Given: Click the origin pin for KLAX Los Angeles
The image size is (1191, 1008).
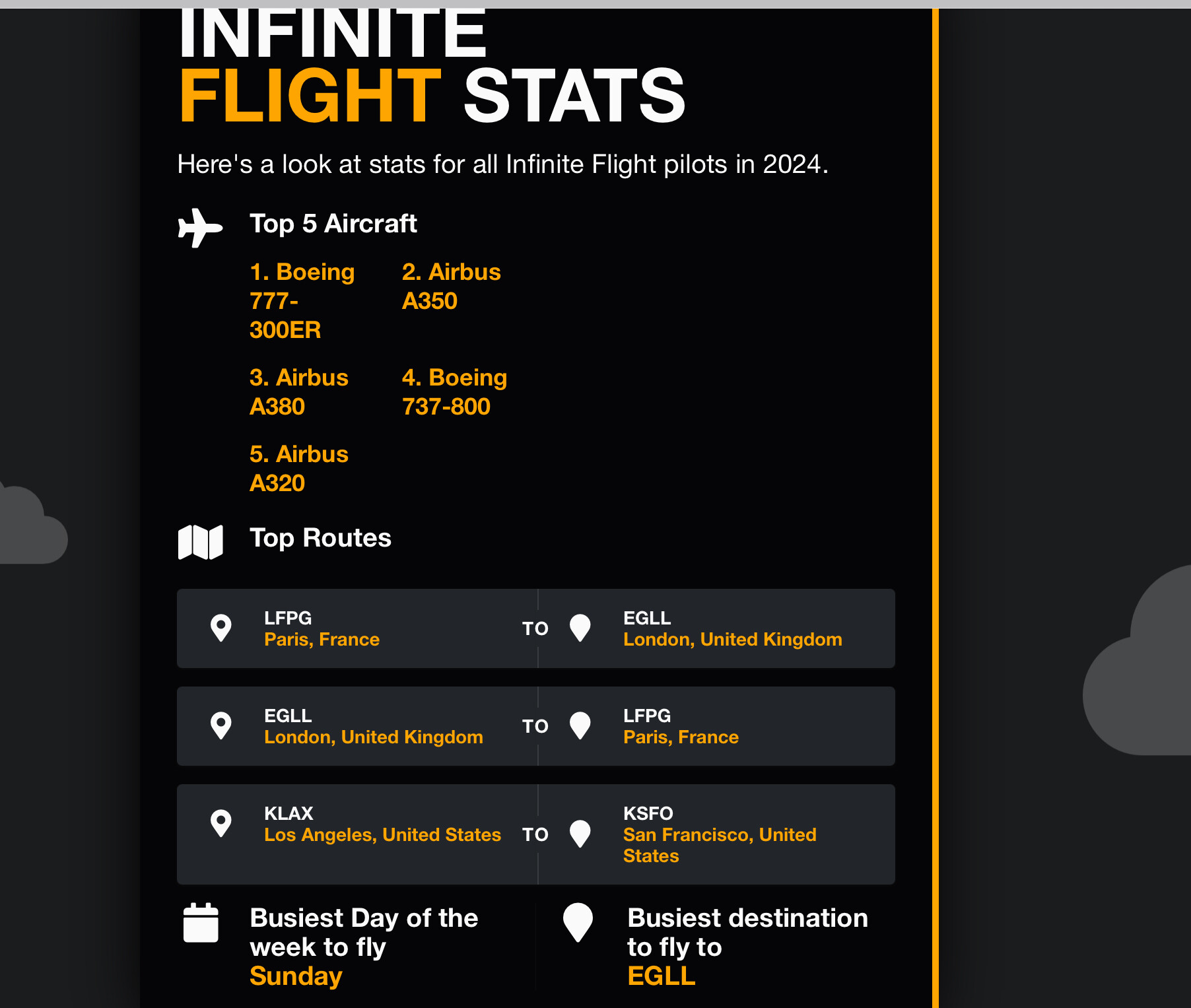Looking at the screenshot, I should click(221, 823).
